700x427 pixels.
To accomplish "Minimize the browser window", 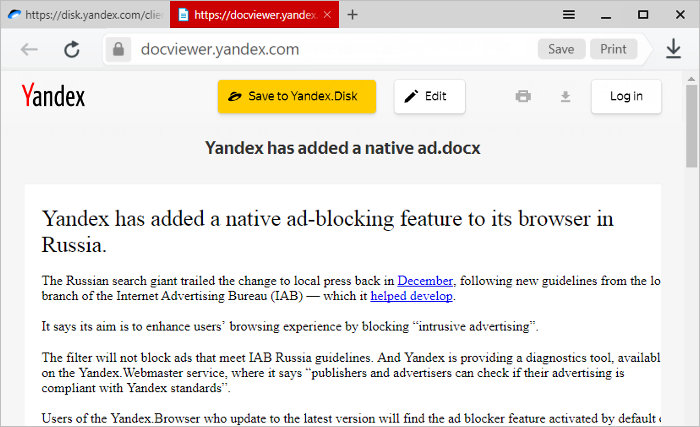I will 605,15.
